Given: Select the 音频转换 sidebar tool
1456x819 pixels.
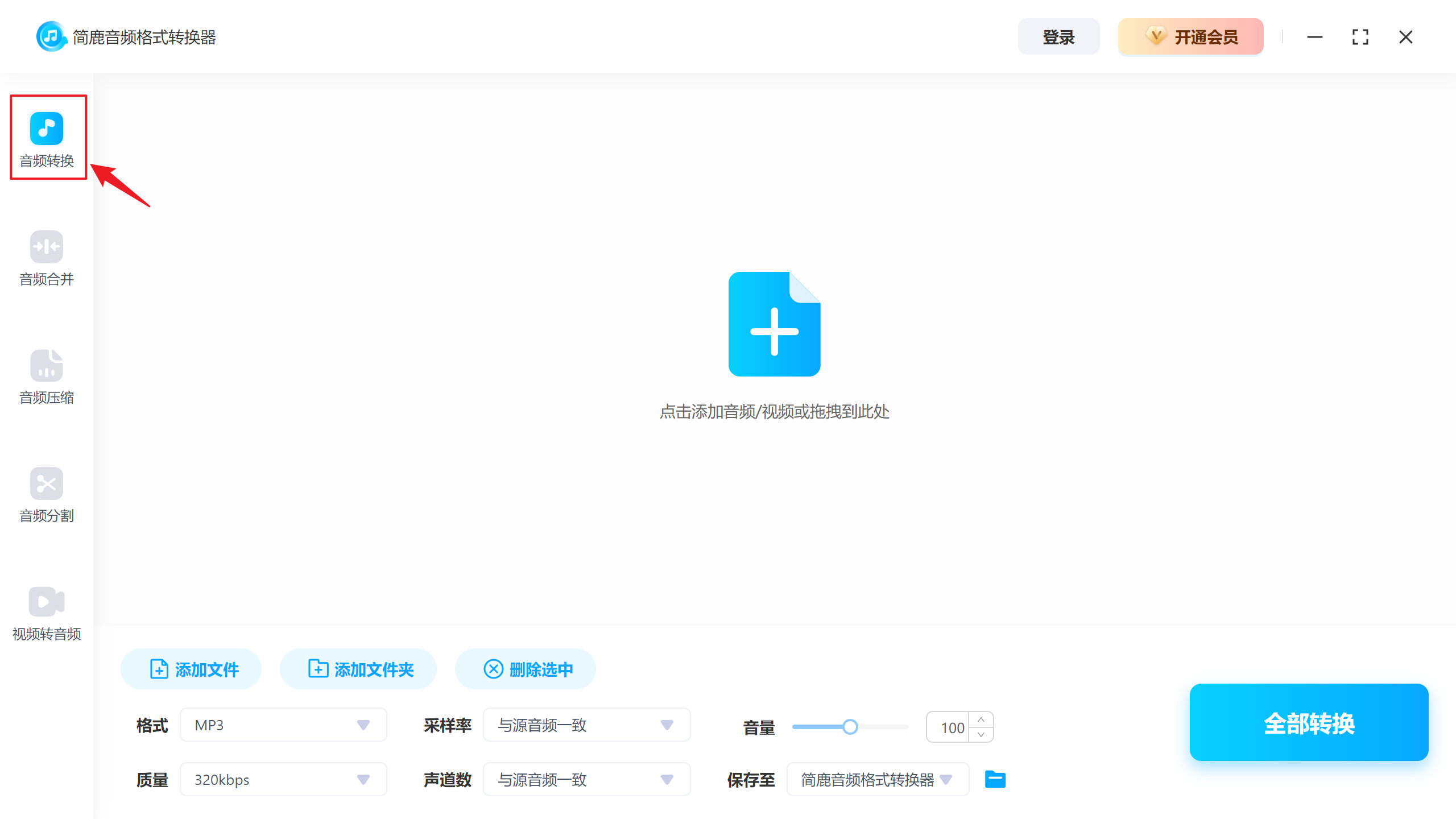Looking at the screenshot, I should point(47,138).
